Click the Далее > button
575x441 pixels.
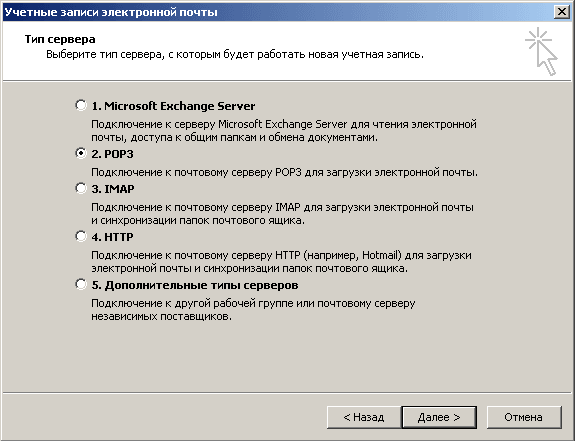[x=439, y=417]
